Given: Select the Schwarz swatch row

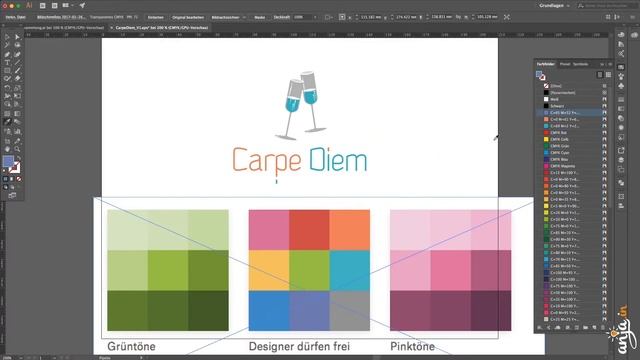Looking at the screenshot, I should (571, 106).
